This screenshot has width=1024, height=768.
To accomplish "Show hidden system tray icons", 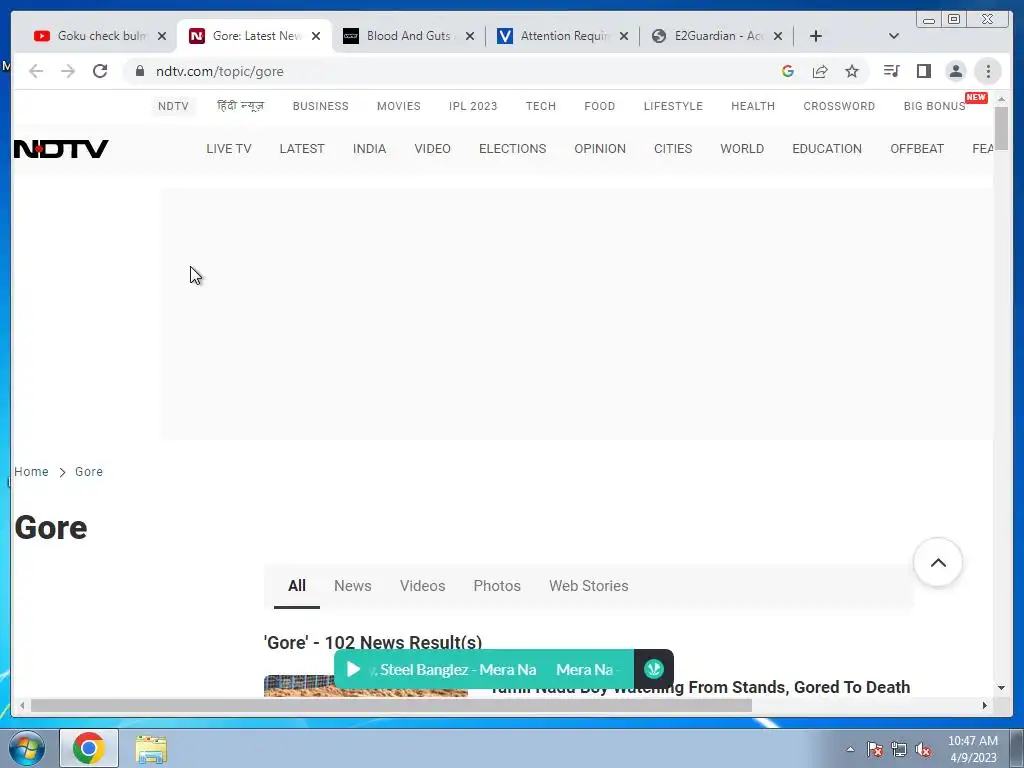I will coord(850,749).
